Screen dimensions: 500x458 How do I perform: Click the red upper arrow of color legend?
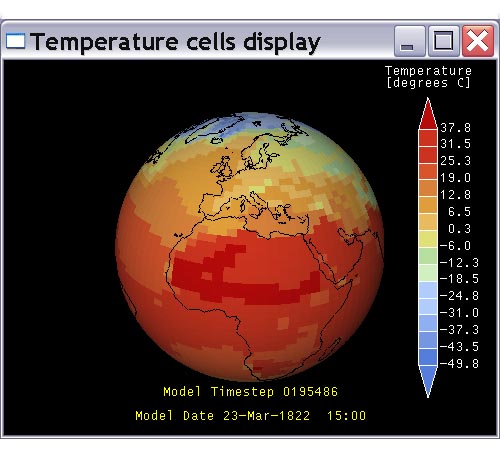428,113
